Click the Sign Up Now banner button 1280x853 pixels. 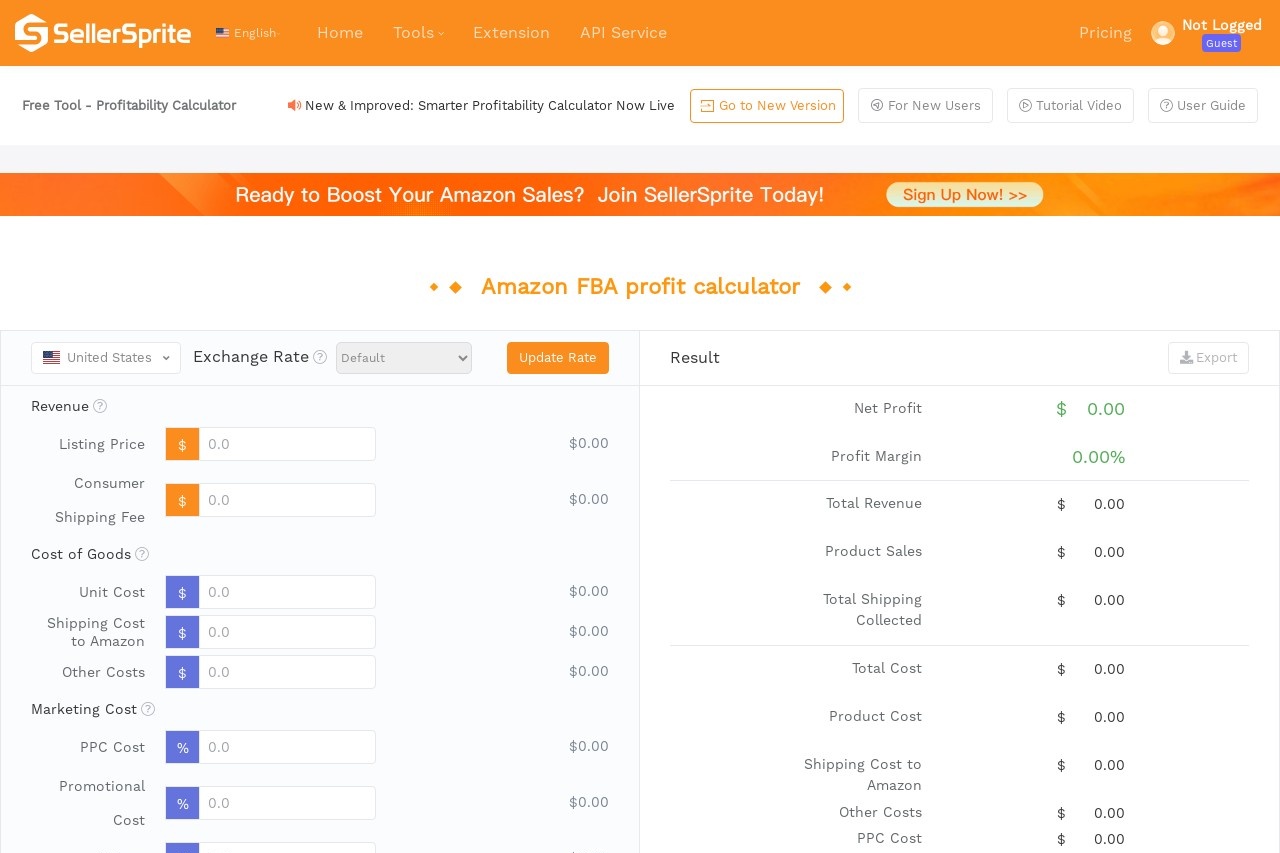point(964,195)
